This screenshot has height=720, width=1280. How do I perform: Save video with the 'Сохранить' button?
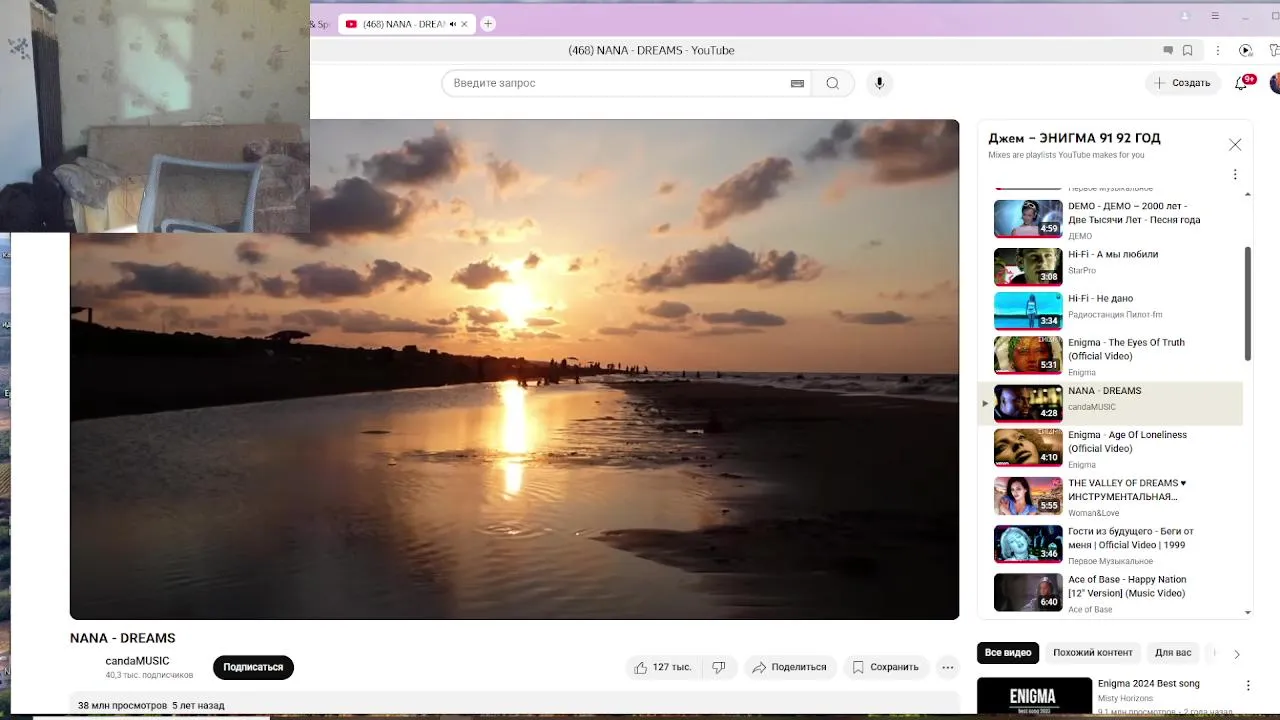(x=884, y=667)
